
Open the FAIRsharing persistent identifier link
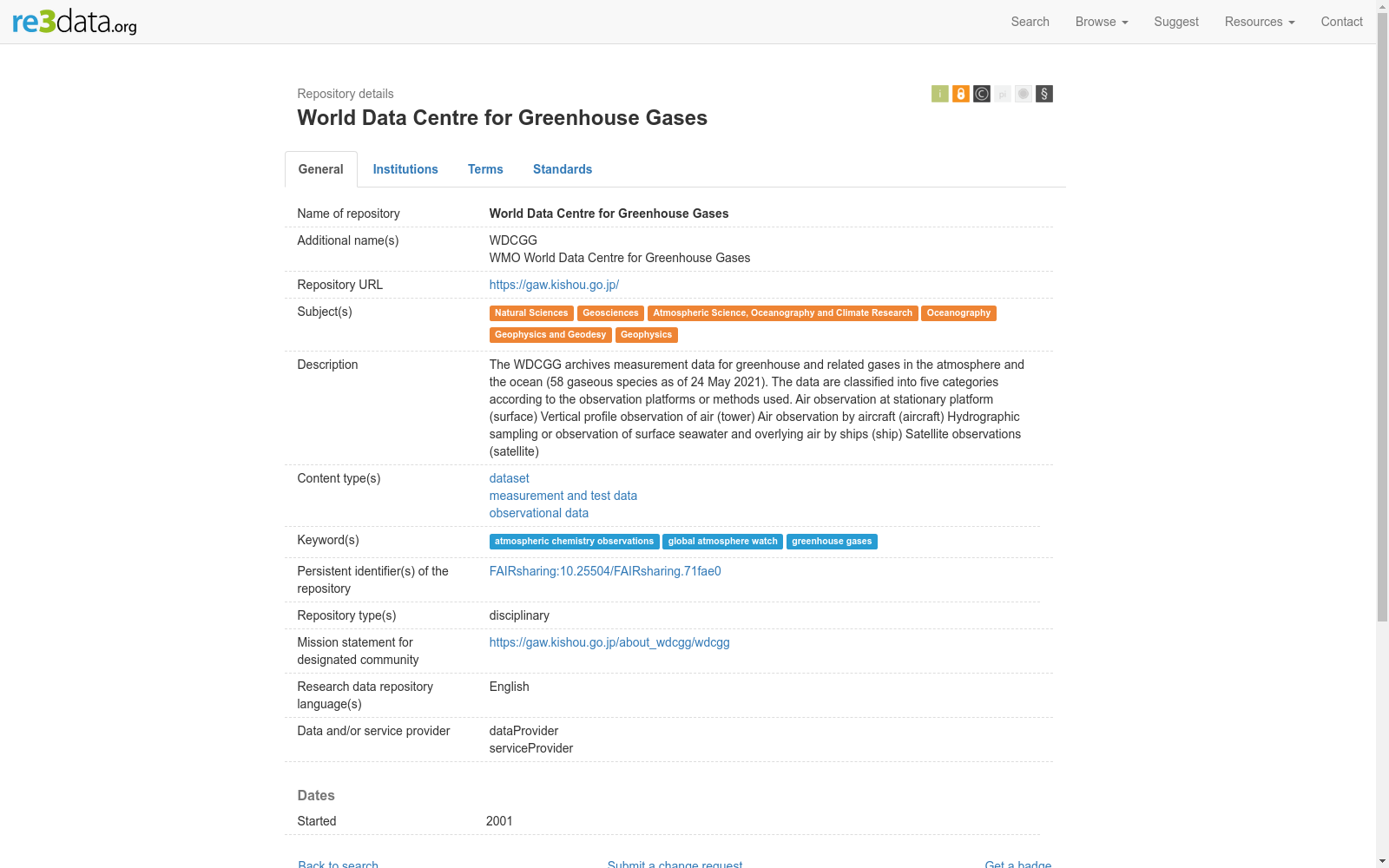point(605,571)
